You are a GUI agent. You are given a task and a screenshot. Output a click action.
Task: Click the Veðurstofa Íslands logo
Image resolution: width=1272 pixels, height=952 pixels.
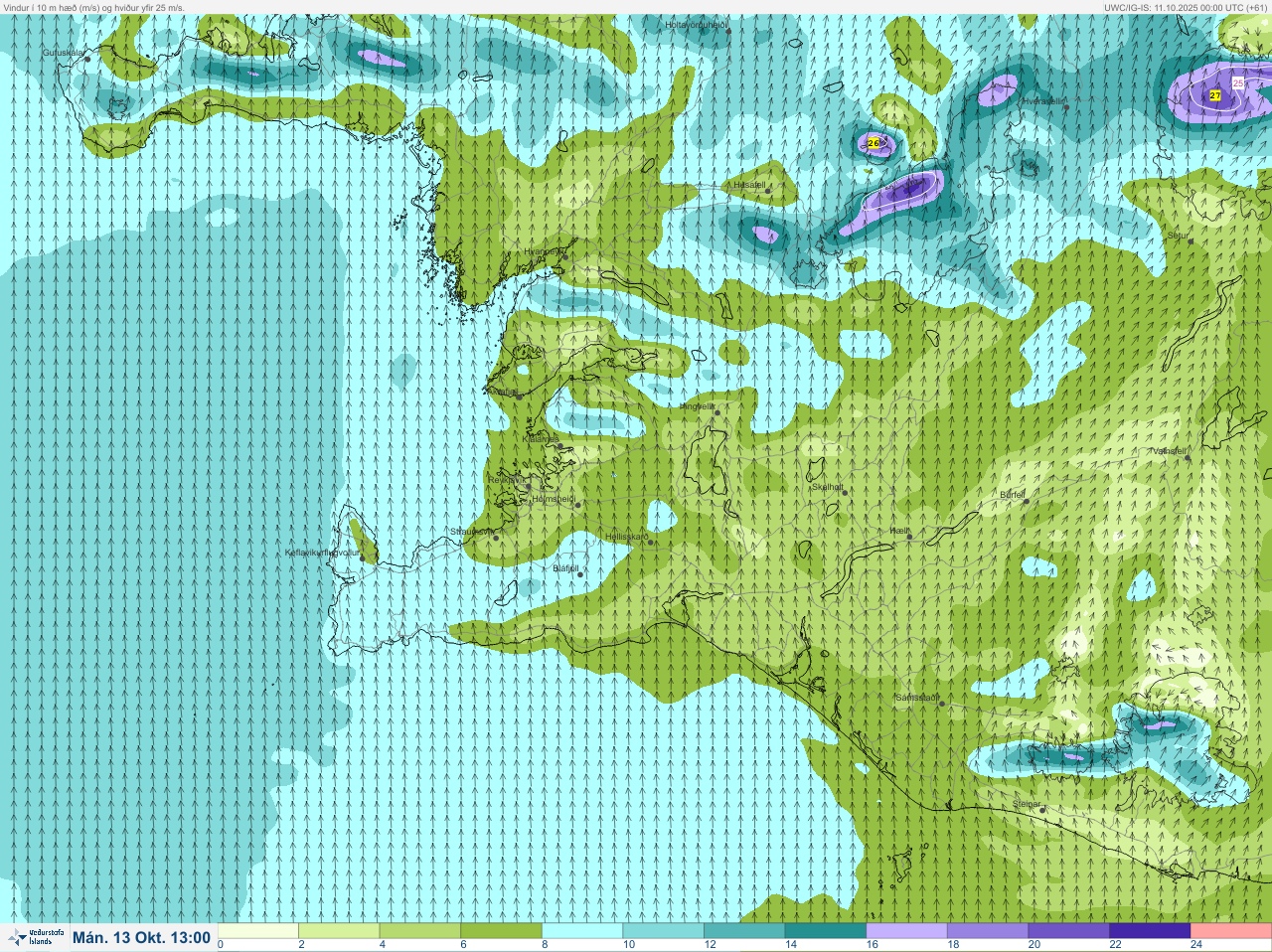click(x=35, y=937)
